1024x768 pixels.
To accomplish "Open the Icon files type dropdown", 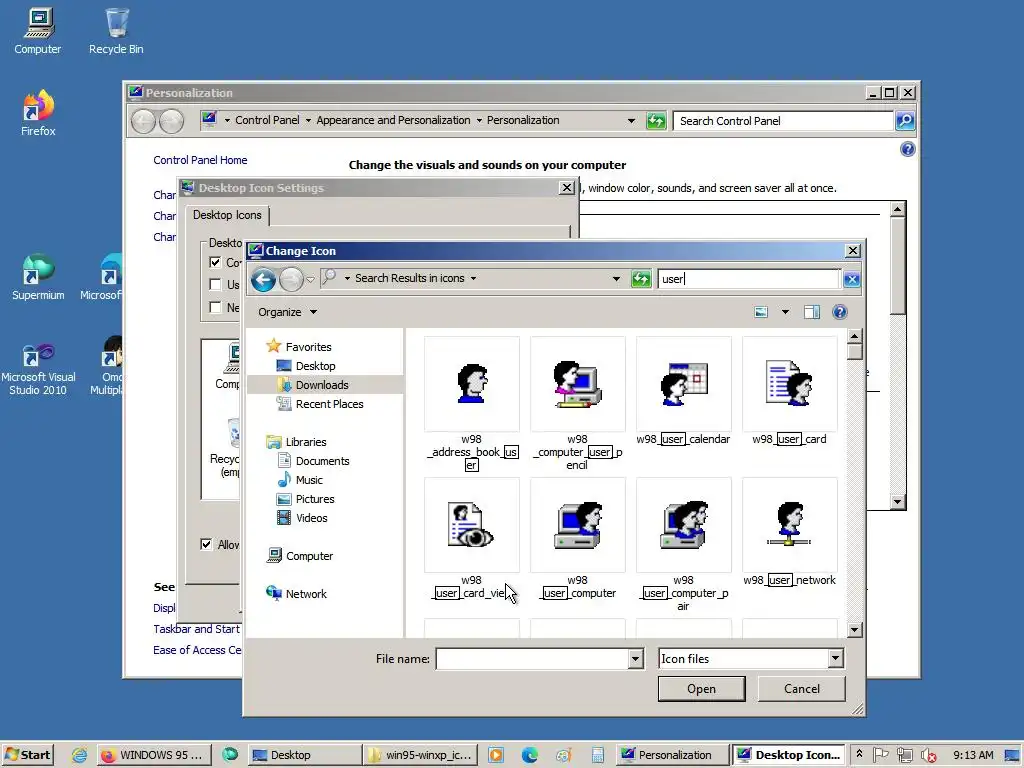I will tap(835, 659).
